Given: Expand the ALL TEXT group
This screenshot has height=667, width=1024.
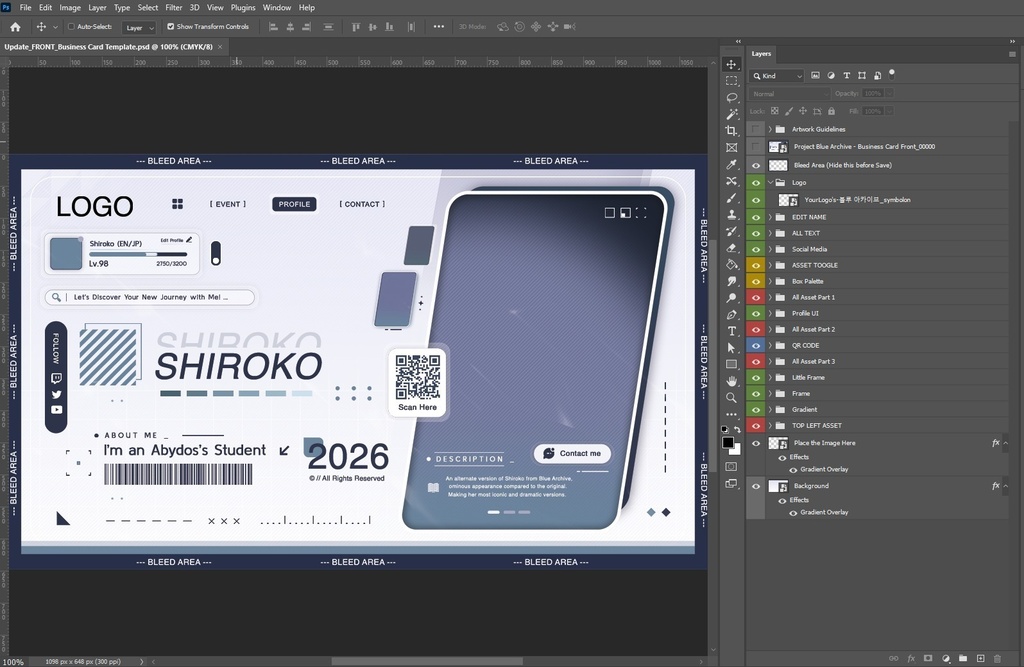Looking at the screenshot, I should point(770,233).
